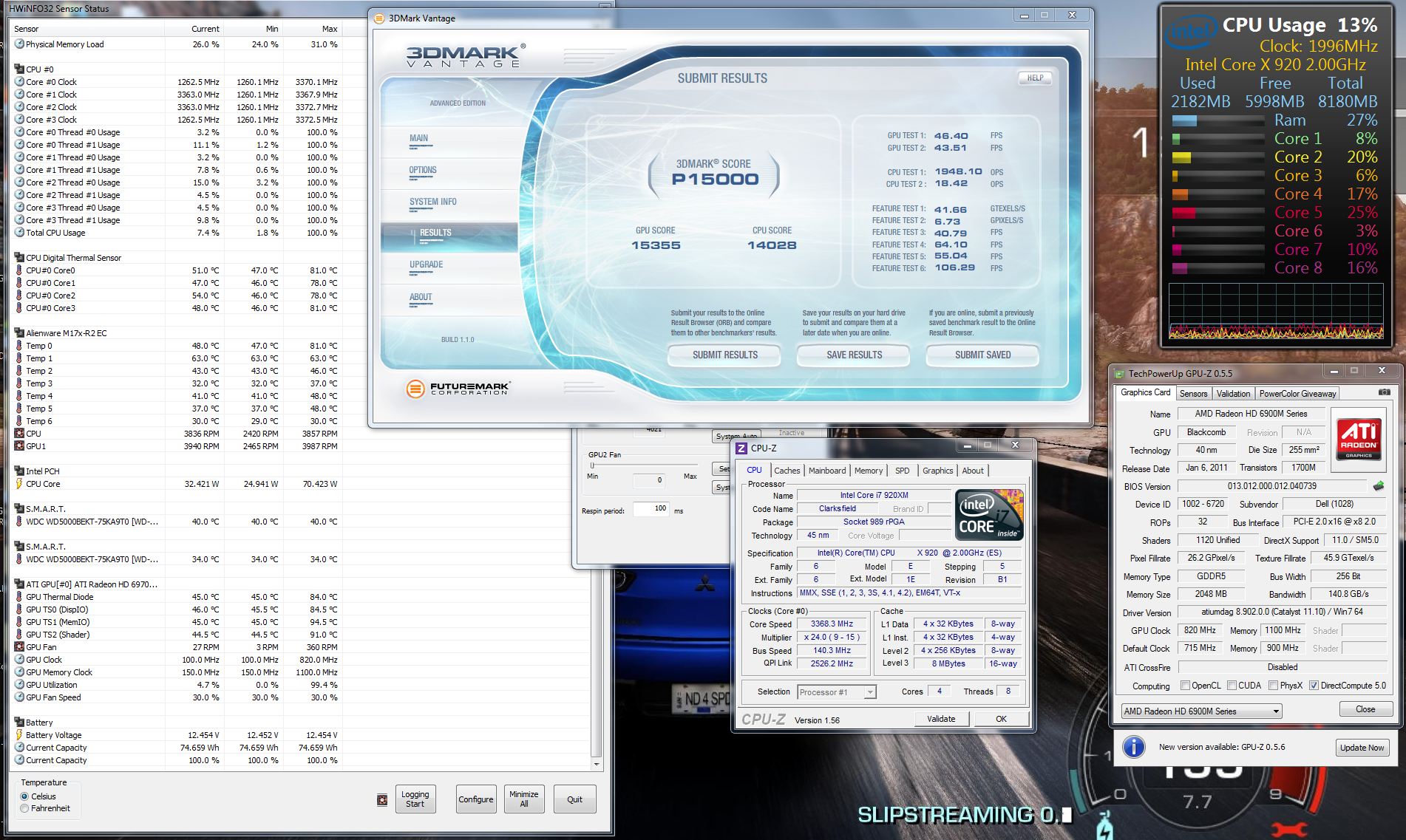Click the 3DMark Vantage title bar icon

pos(379,18)
